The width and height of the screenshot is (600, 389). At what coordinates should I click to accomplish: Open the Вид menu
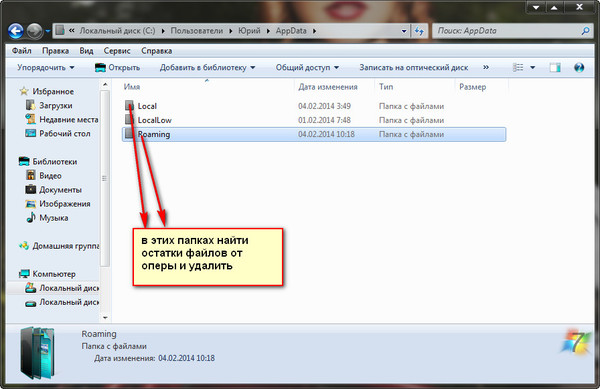click(86, 51)
